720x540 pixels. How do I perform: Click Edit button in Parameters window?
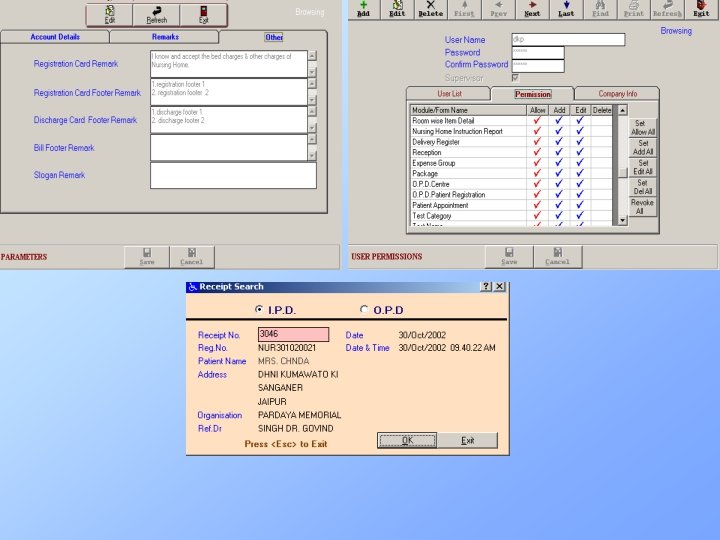(110, 15)
